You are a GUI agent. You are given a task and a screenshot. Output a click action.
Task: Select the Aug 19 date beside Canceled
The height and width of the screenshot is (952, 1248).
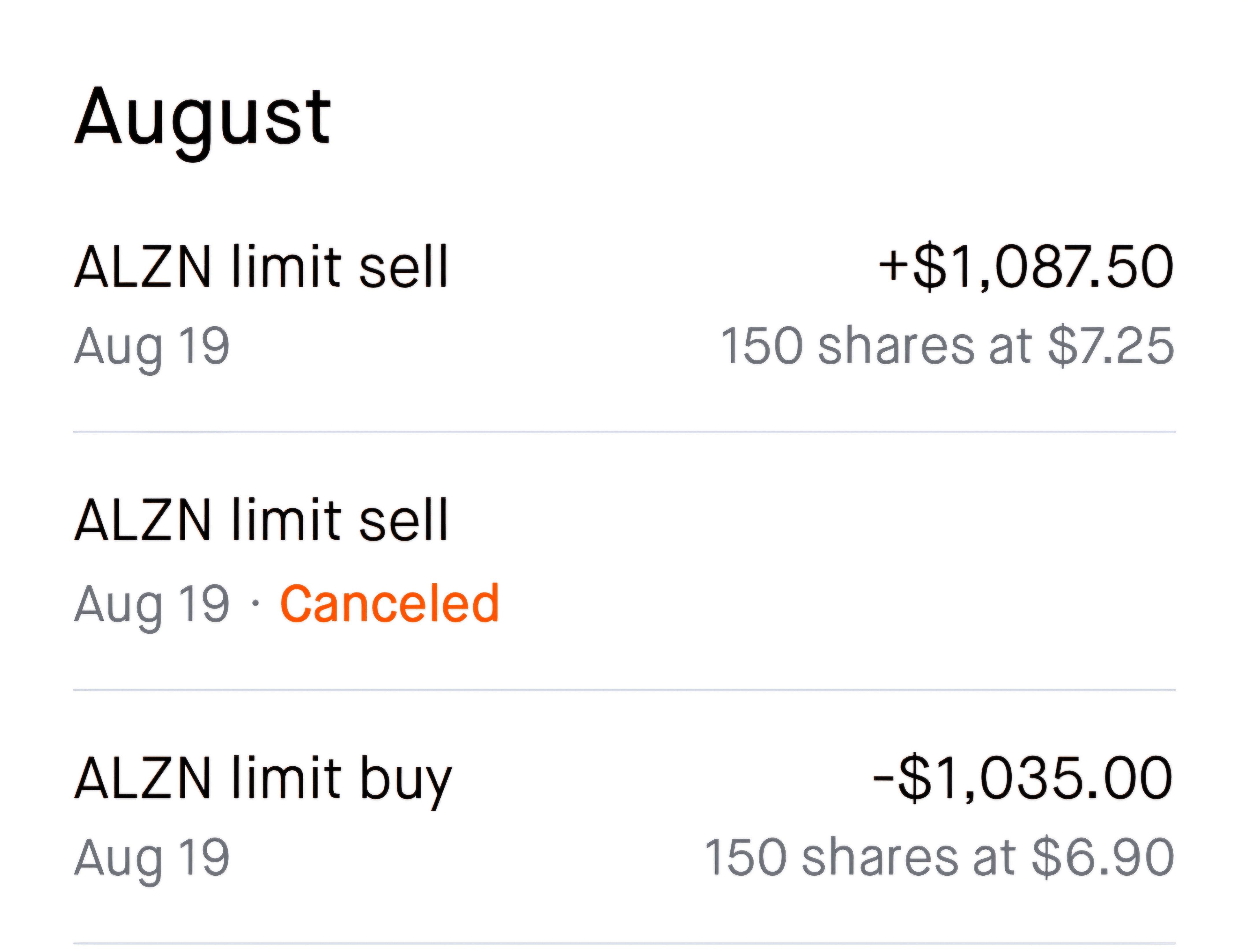point(152,604)
